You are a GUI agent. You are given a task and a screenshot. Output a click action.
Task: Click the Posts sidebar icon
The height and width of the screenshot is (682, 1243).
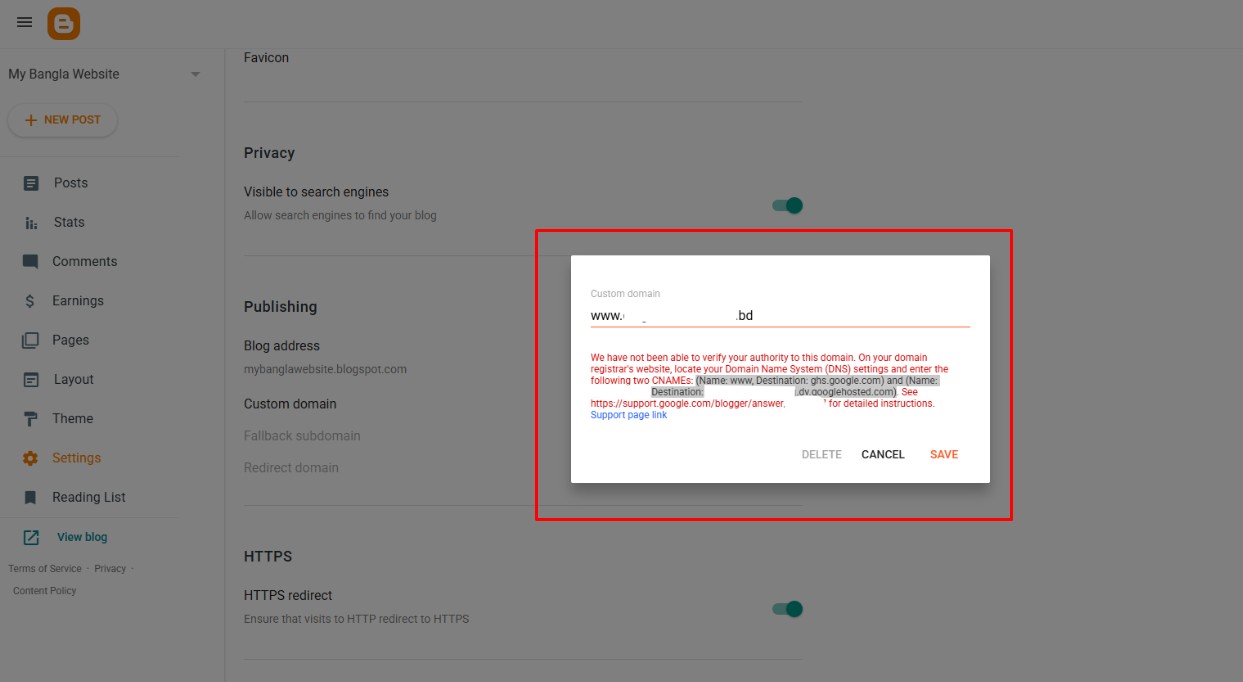31,183
